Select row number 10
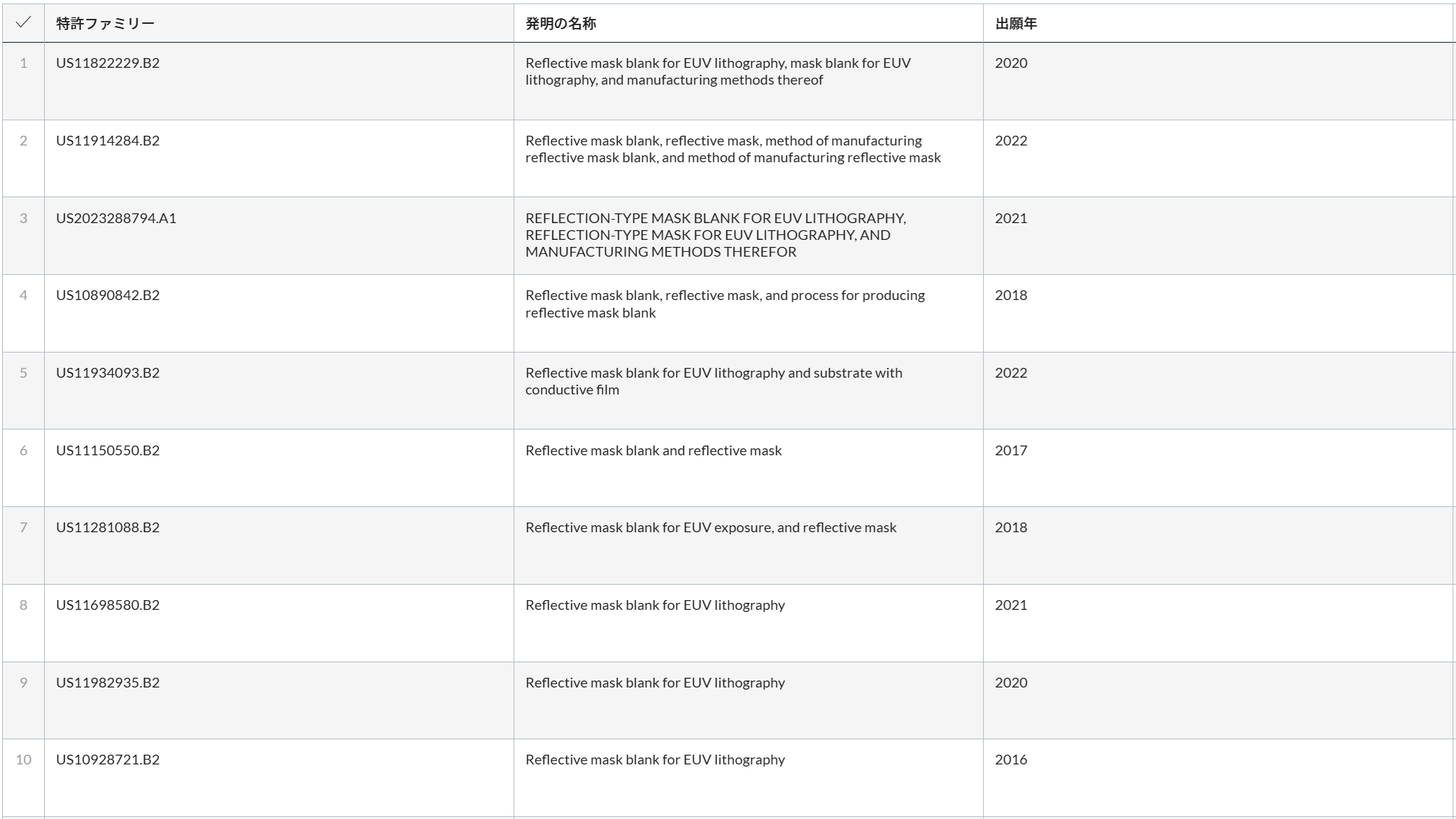 (x=24, y=760)
